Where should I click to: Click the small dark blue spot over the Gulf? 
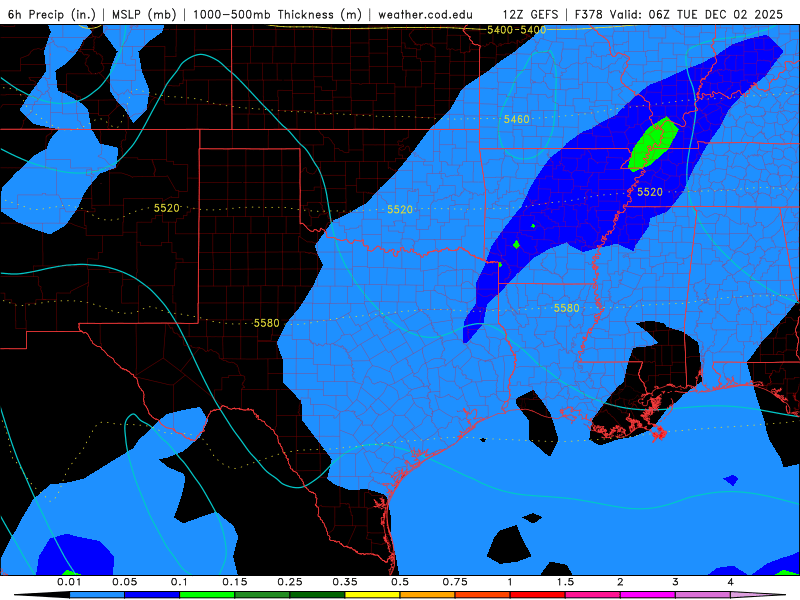coord(731,480)
